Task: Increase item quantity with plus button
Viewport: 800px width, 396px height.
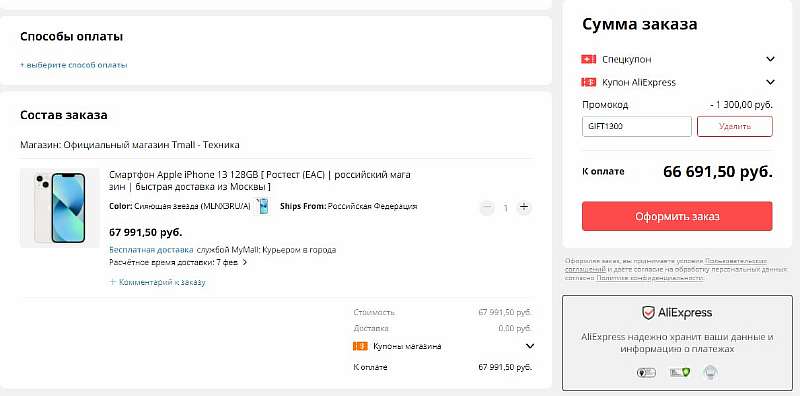Action: pyautogui.click(x=523, y=208)
